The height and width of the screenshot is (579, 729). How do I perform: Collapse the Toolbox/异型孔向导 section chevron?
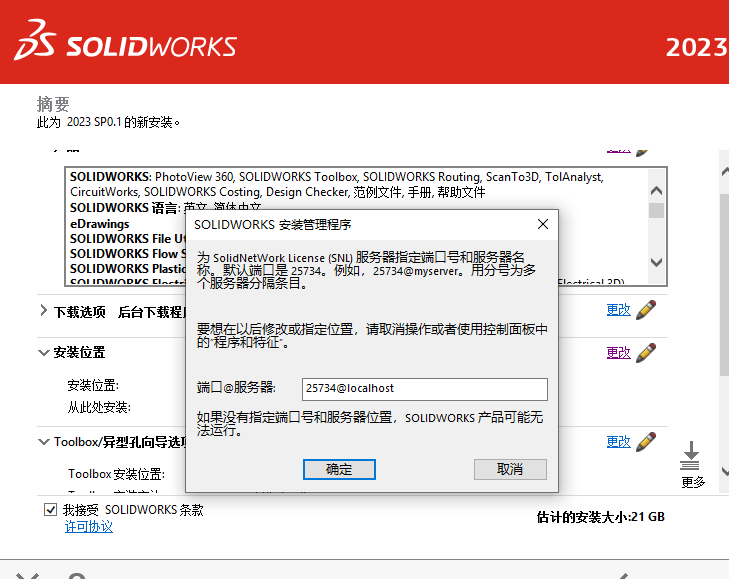[x=43, y=442]
